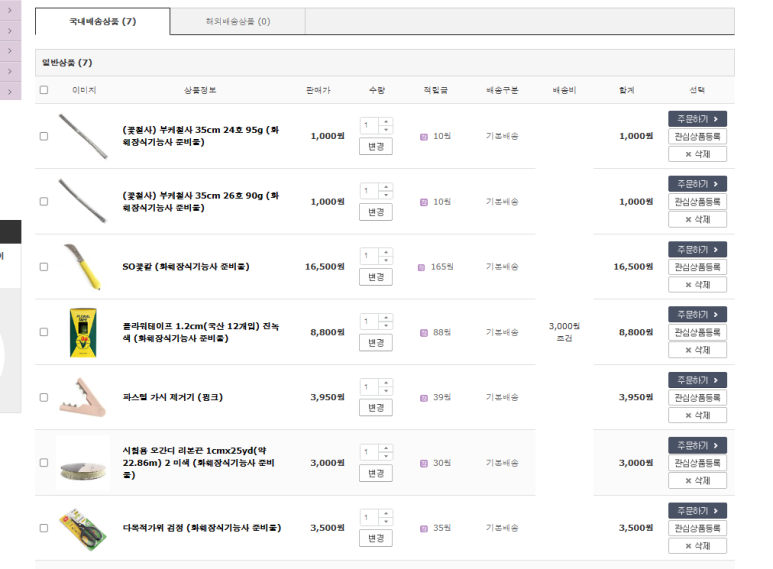Image resolution: width=773 pixels, height=569 pixels.
Task: Focus quantity field of 다목적가위 검정
Action: pyautogui.click(x=369, y=517)
